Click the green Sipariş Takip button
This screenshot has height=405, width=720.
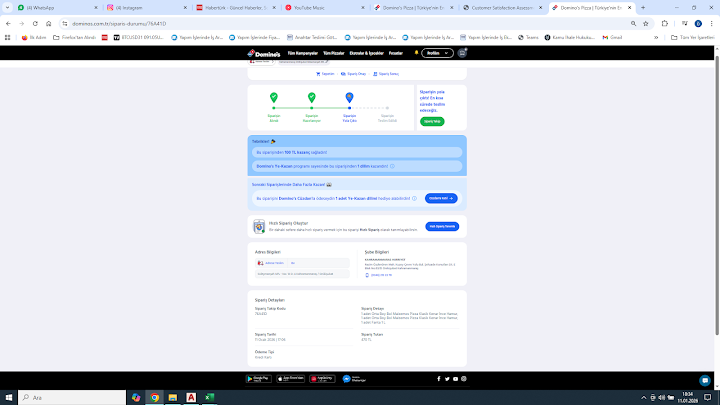432,121
